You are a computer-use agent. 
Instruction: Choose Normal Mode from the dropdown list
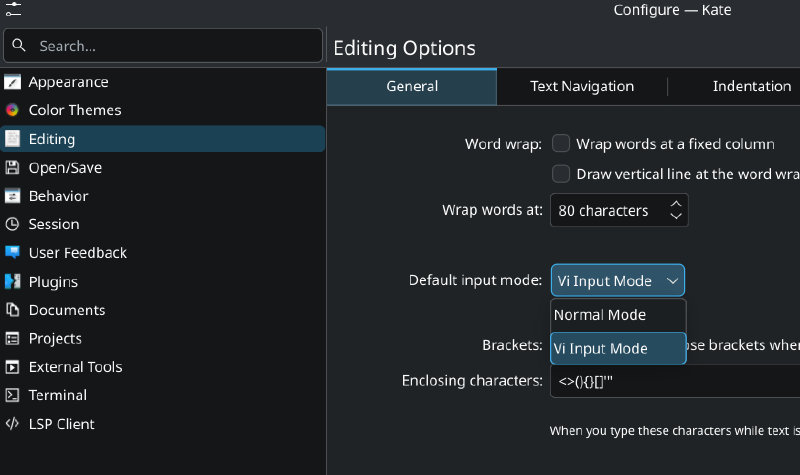tap(618, 315)
